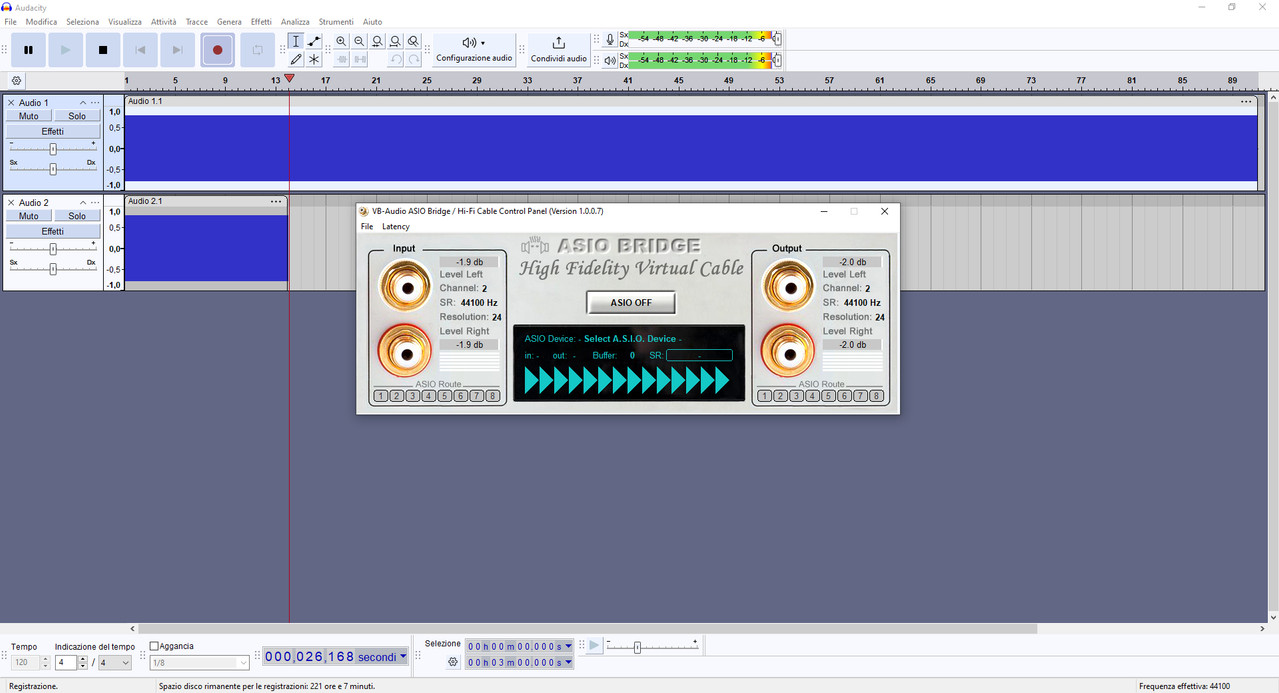Open Audio 1.1 clip options dots

click(x=1246, y=102)
